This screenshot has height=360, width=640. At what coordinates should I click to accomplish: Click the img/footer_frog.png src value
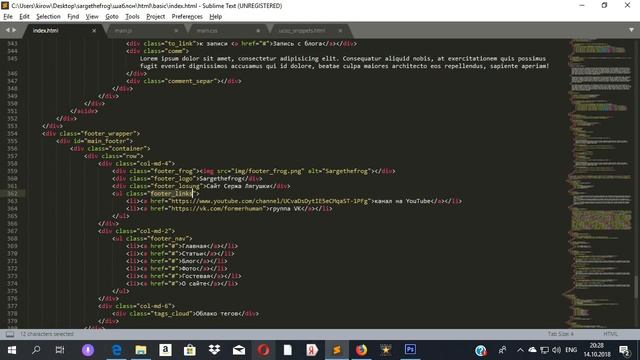[268, 171]
